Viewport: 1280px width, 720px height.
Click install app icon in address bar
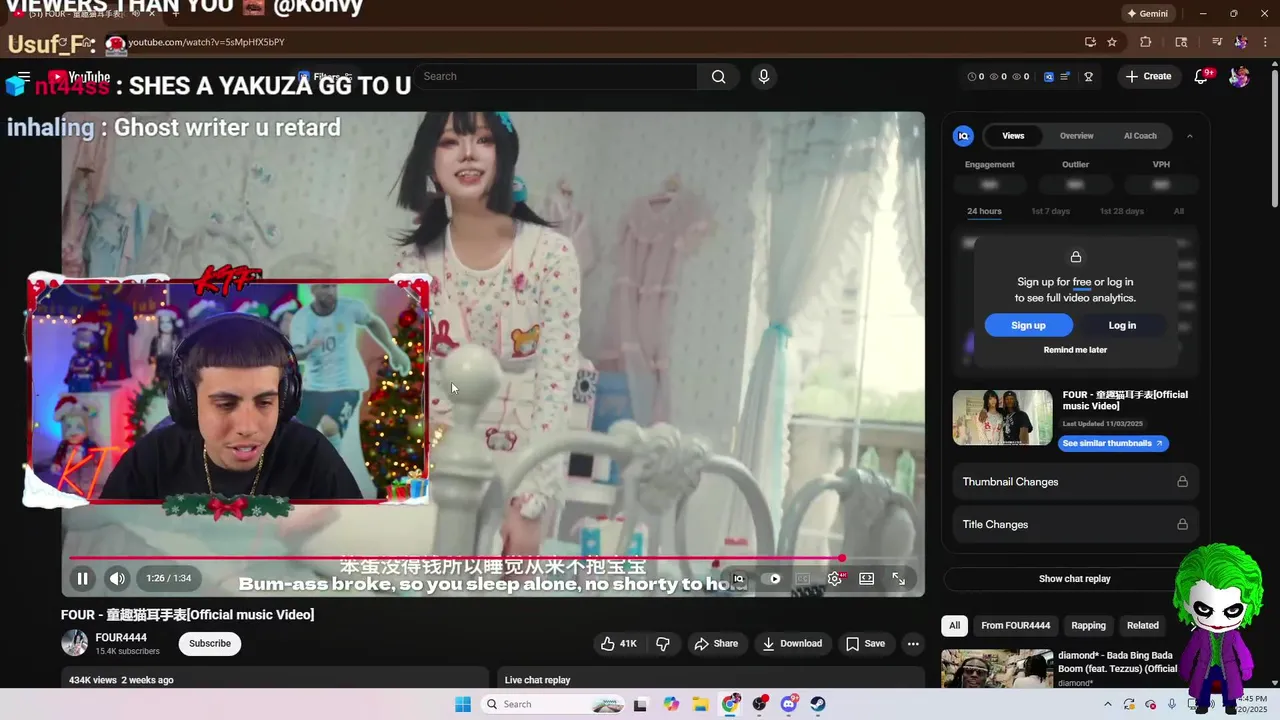tap(1090, 42)
